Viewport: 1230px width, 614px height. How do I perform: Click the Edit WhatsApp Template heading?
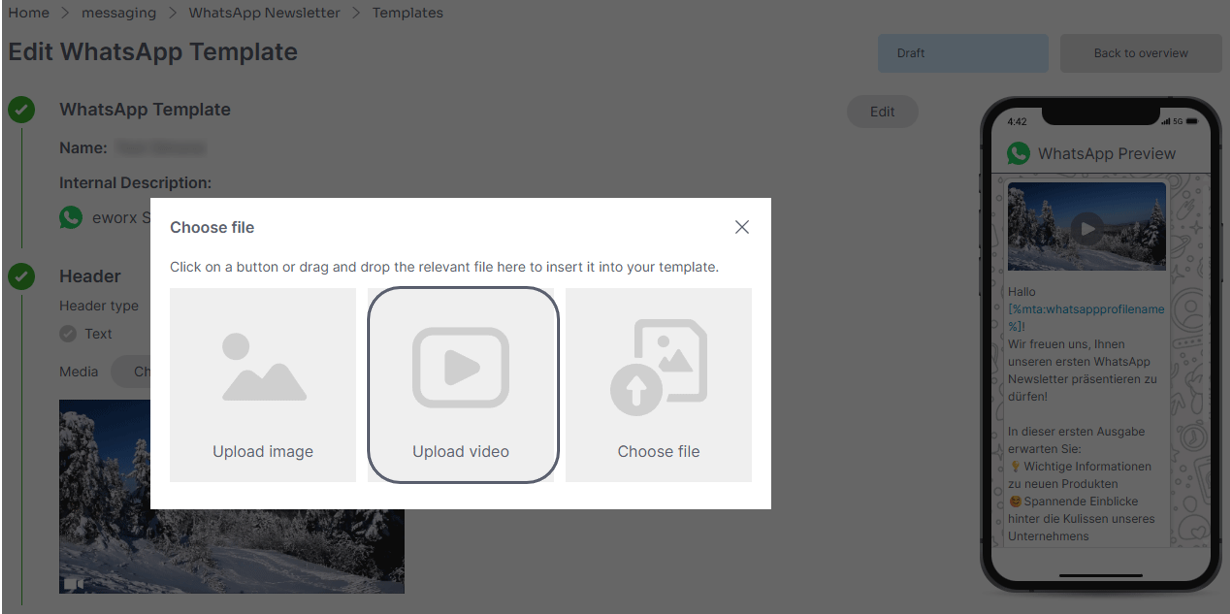pos(153,52)
